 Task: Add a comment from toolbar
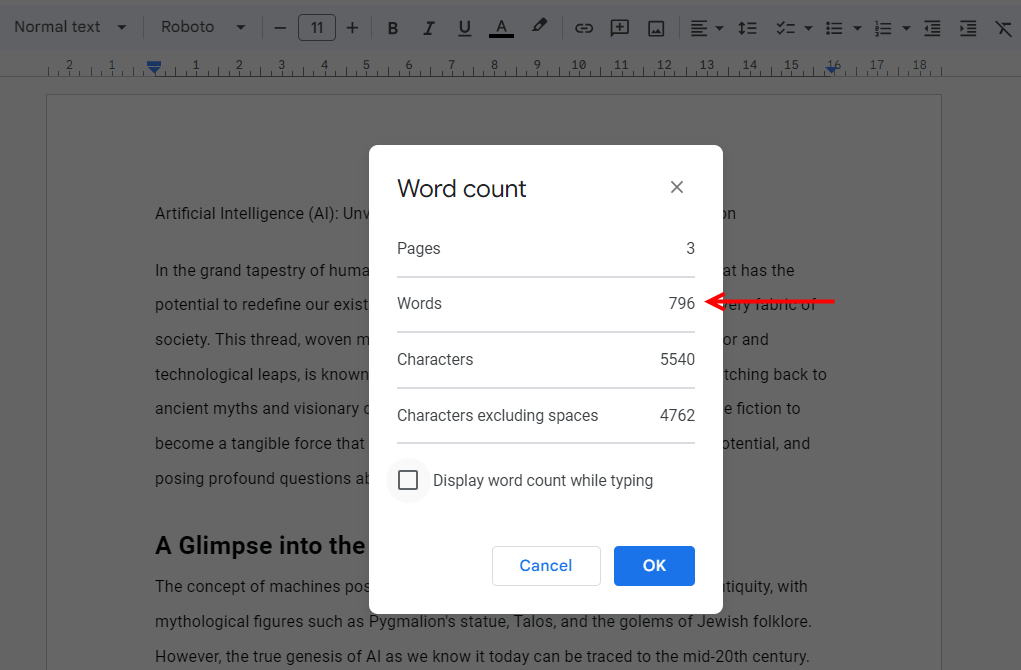point(619,28)
